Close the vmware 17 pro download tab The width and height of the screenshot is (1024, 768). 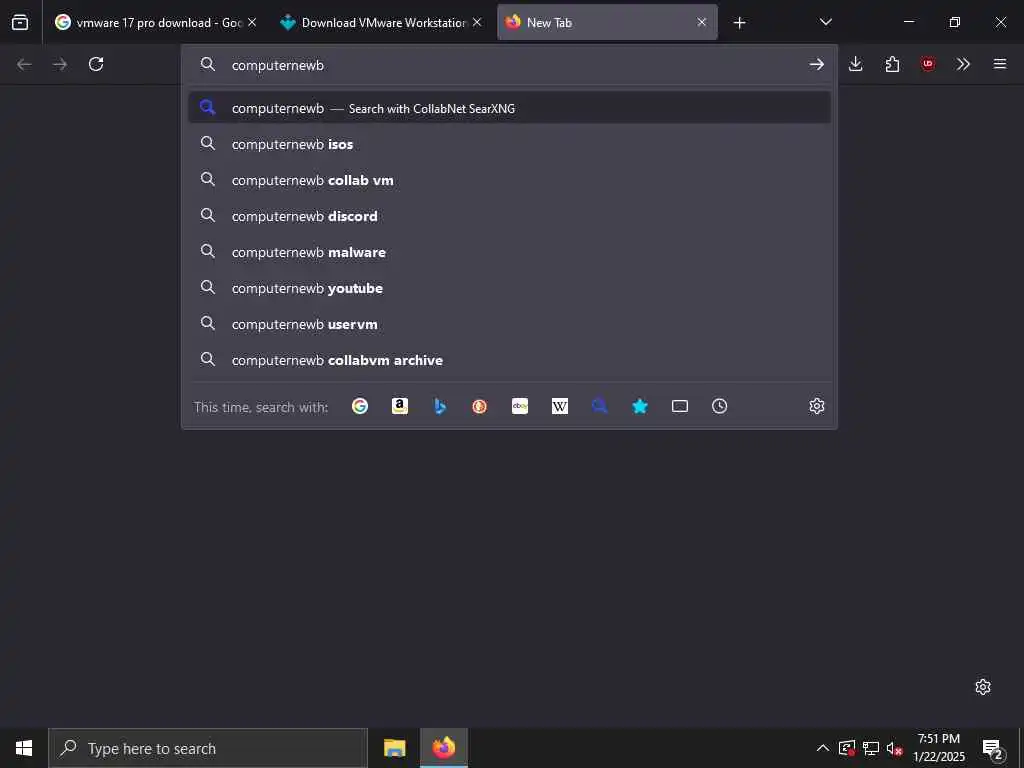coord(252,22)
